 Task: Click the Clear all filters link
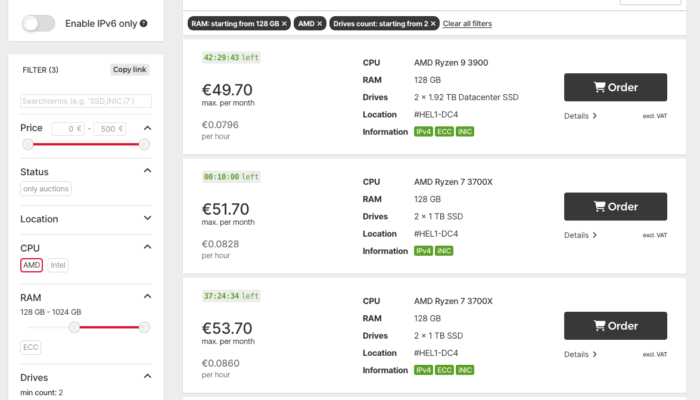[467, 23]
